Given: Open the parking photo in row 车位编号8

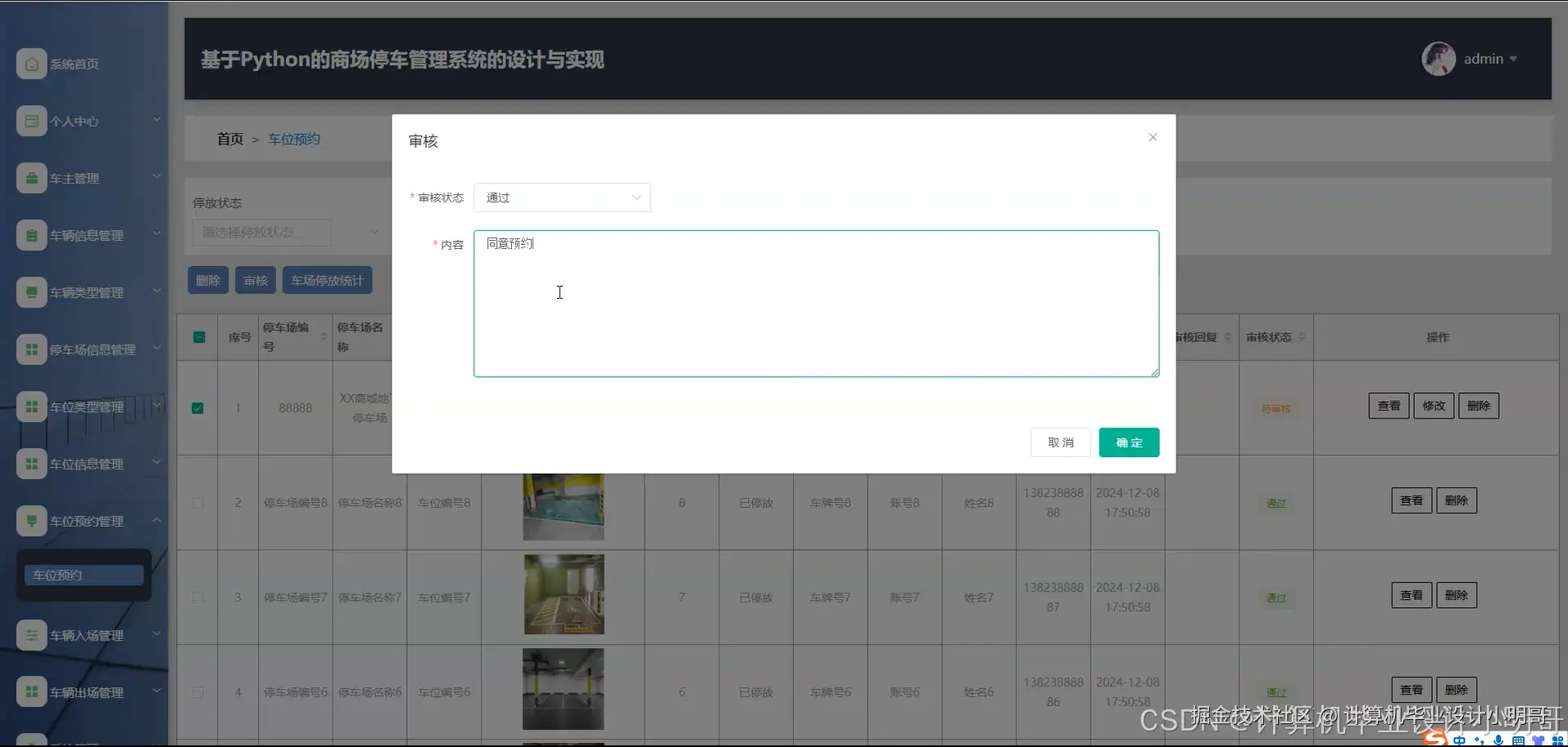Looking at the screenshot, I should [x=564, y=507].
